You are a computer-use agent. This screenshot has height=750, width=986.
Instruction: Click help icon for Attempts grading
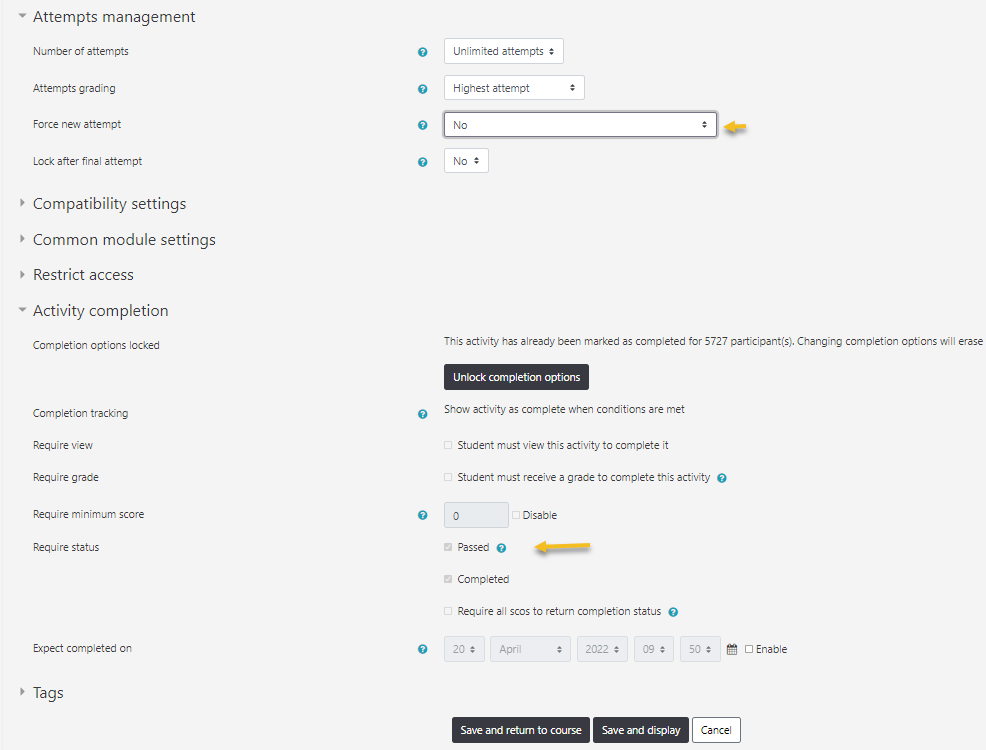click(422, 89)
